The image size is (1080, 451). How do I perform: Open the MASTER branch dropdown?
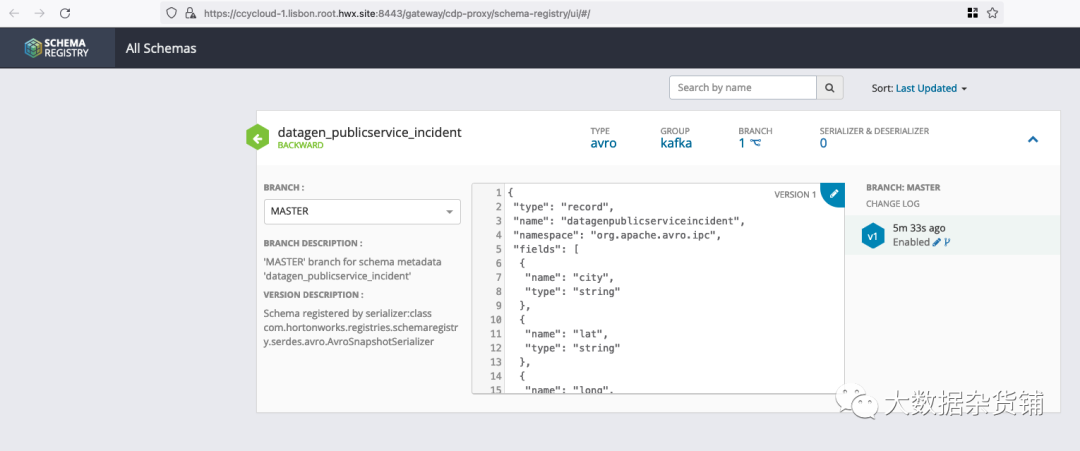(x=362, y=211)
